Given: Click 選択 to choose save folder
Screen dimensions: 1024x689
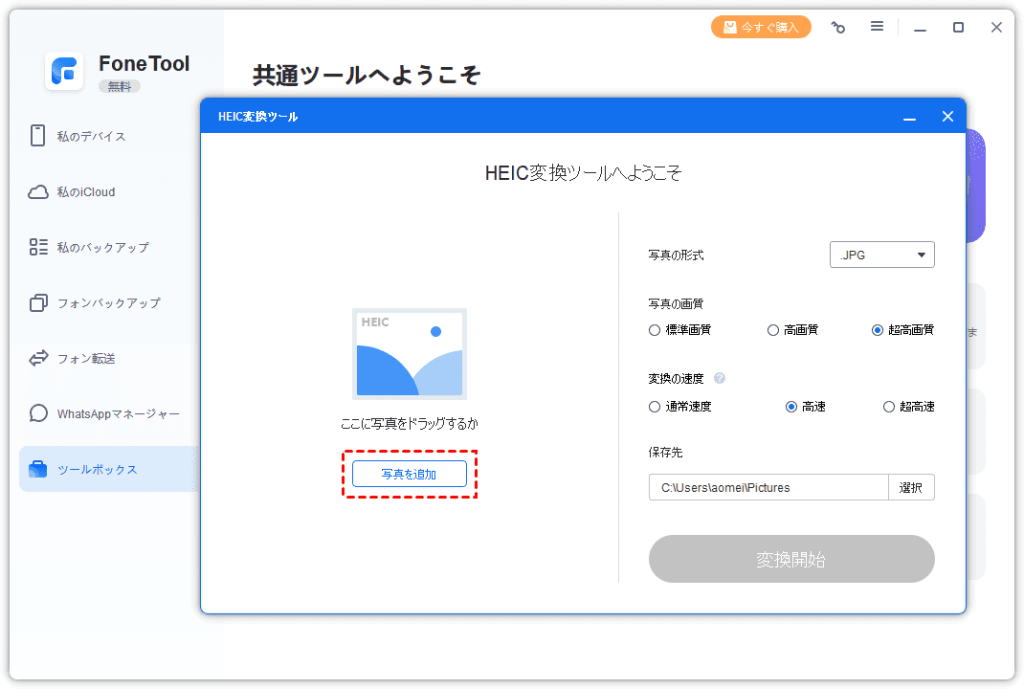Looking at the screenshot, I should tap(910, 488).
